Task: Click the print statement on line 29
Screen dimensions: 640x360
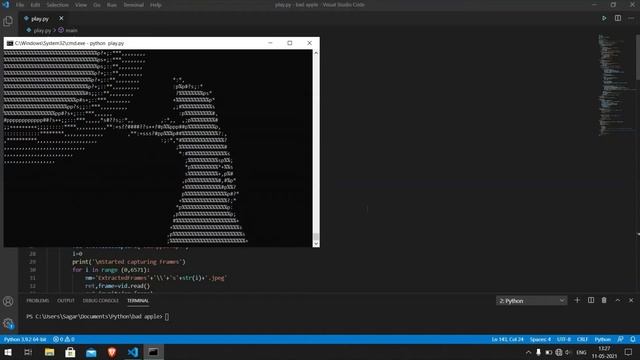Action: coord(129,262)
